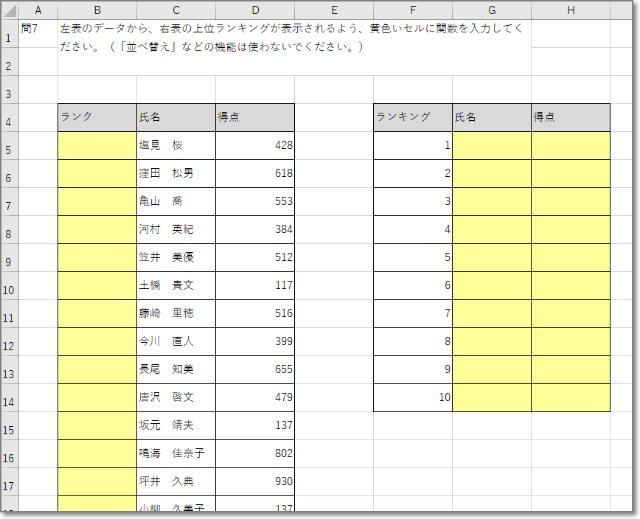Click the ランク header cell
The width and height of the screenshot is (640, 519).
[x=97, y=117]
